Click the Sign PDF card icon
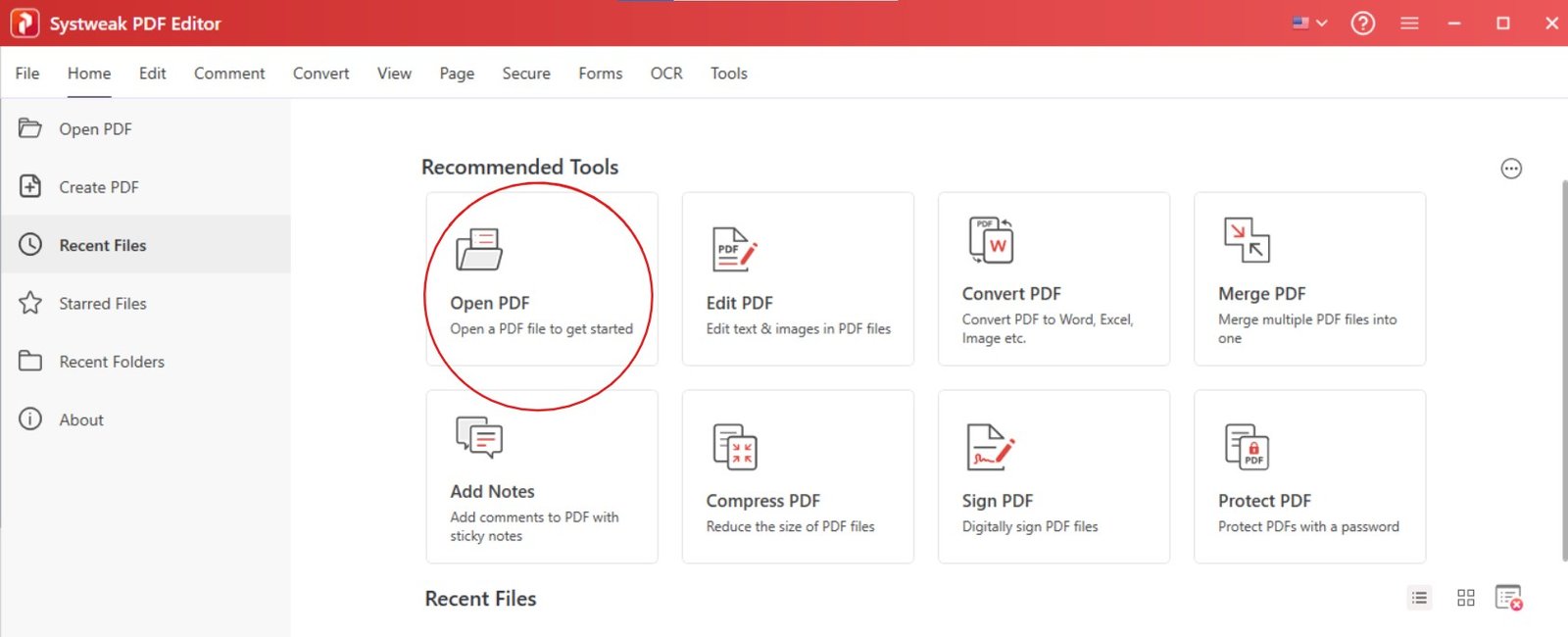The image size is (1568, 637). pos(991,447)
